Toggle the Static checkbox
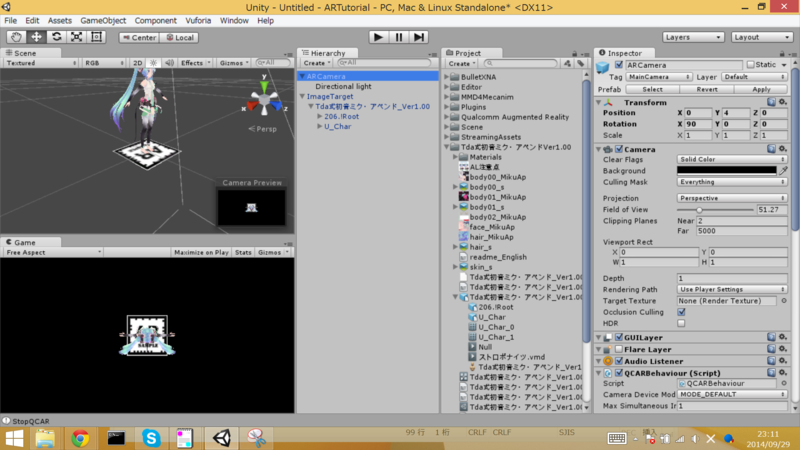Viewport: 800px width, 450px height. pyautogui.click(x=751, y=65)
